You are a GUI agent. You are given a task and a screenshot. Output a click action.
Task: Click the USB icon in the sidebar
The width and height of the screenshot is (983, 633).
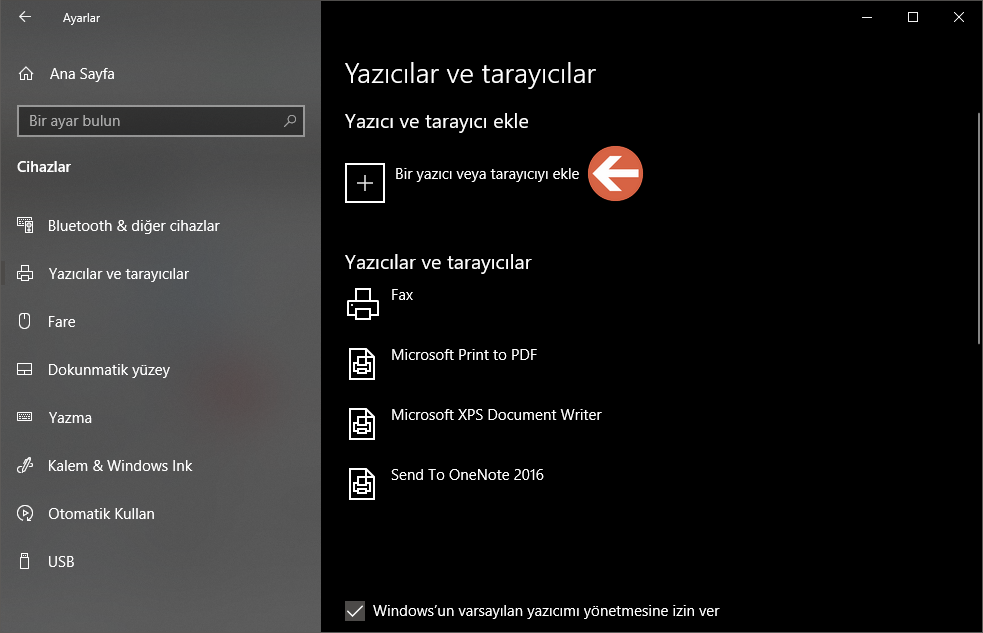coord(24,561)
